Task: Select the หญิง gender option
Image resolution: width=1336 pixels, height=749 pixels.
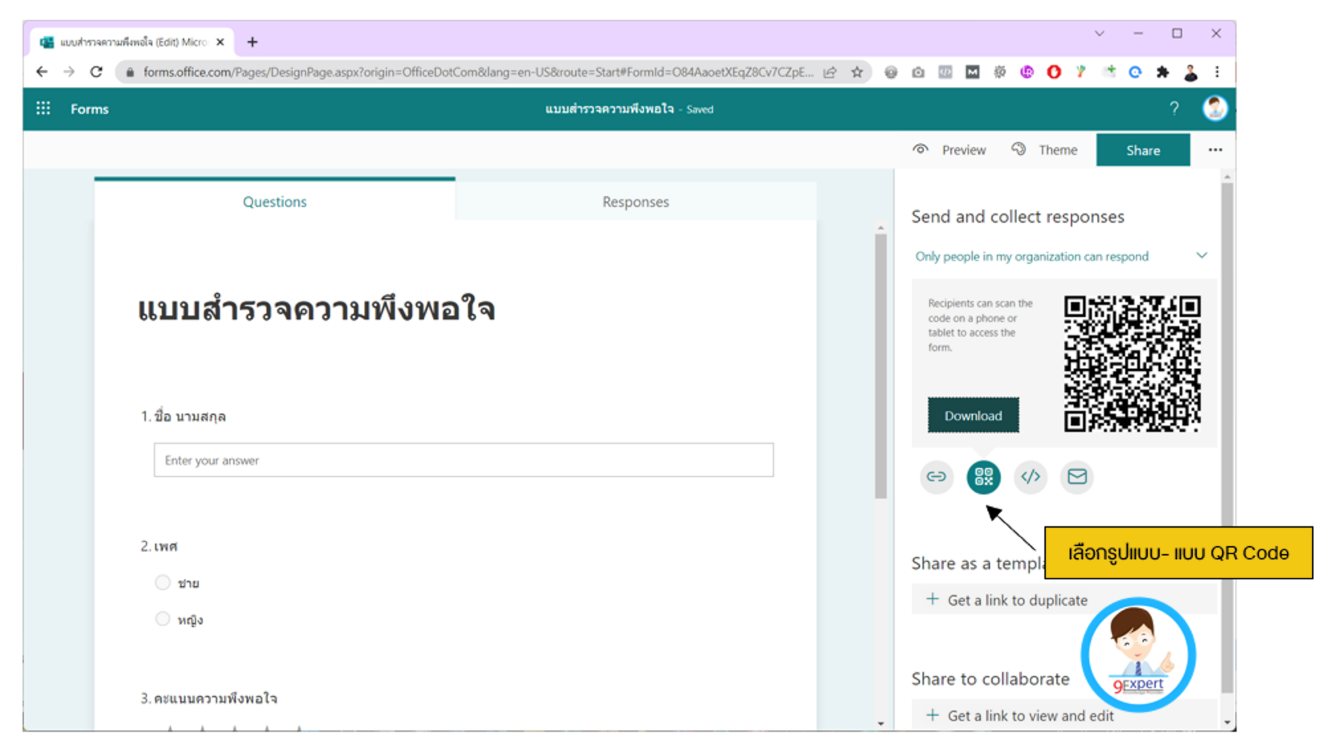Action: [162, 618]
